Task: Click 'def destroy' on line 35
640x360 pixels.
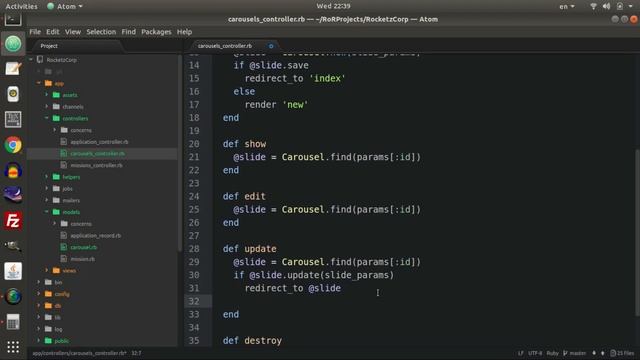Action: point(252,340)
